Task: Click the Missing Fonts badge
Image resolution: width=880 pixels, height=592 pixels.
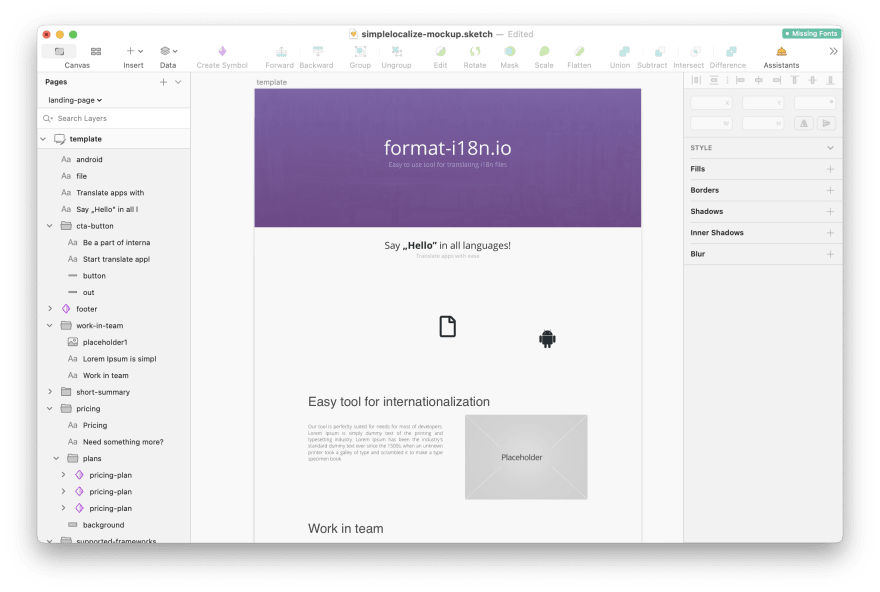Action: pyautogui.click(x=812, y=34)
